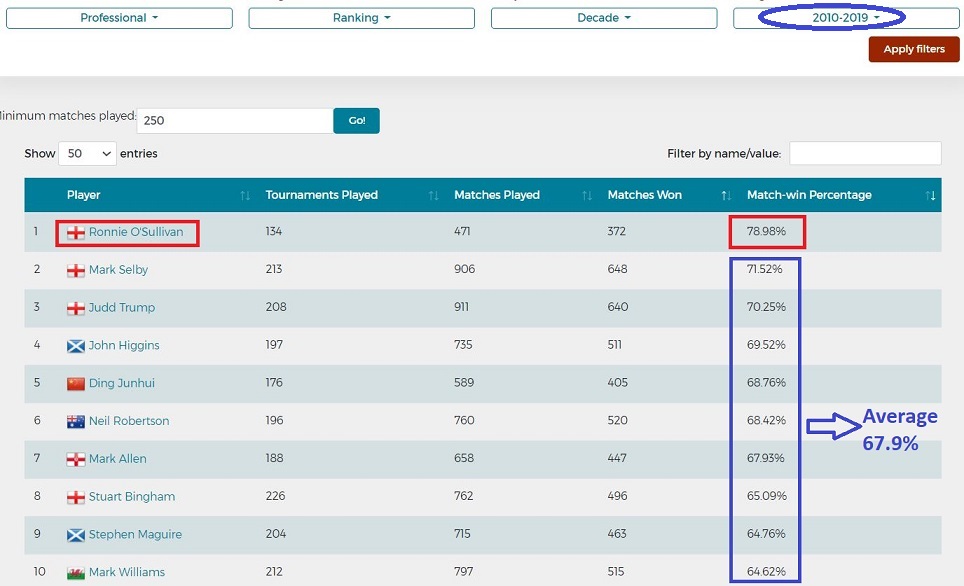
Task: Focus the minimum matches played field
Action: pyautogui.click(x=235, y=121)
